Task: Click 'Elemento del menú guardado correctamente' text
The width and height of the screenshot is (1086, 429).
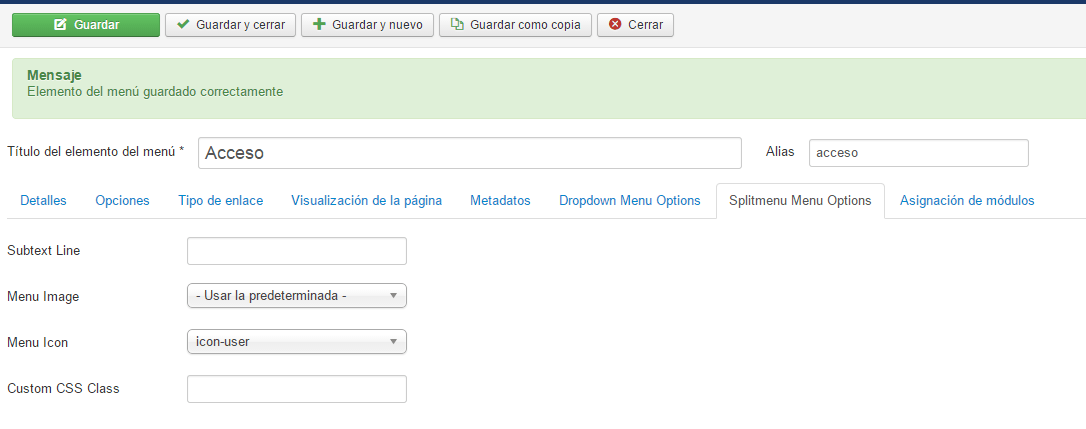Action: (x=155, y=91)
